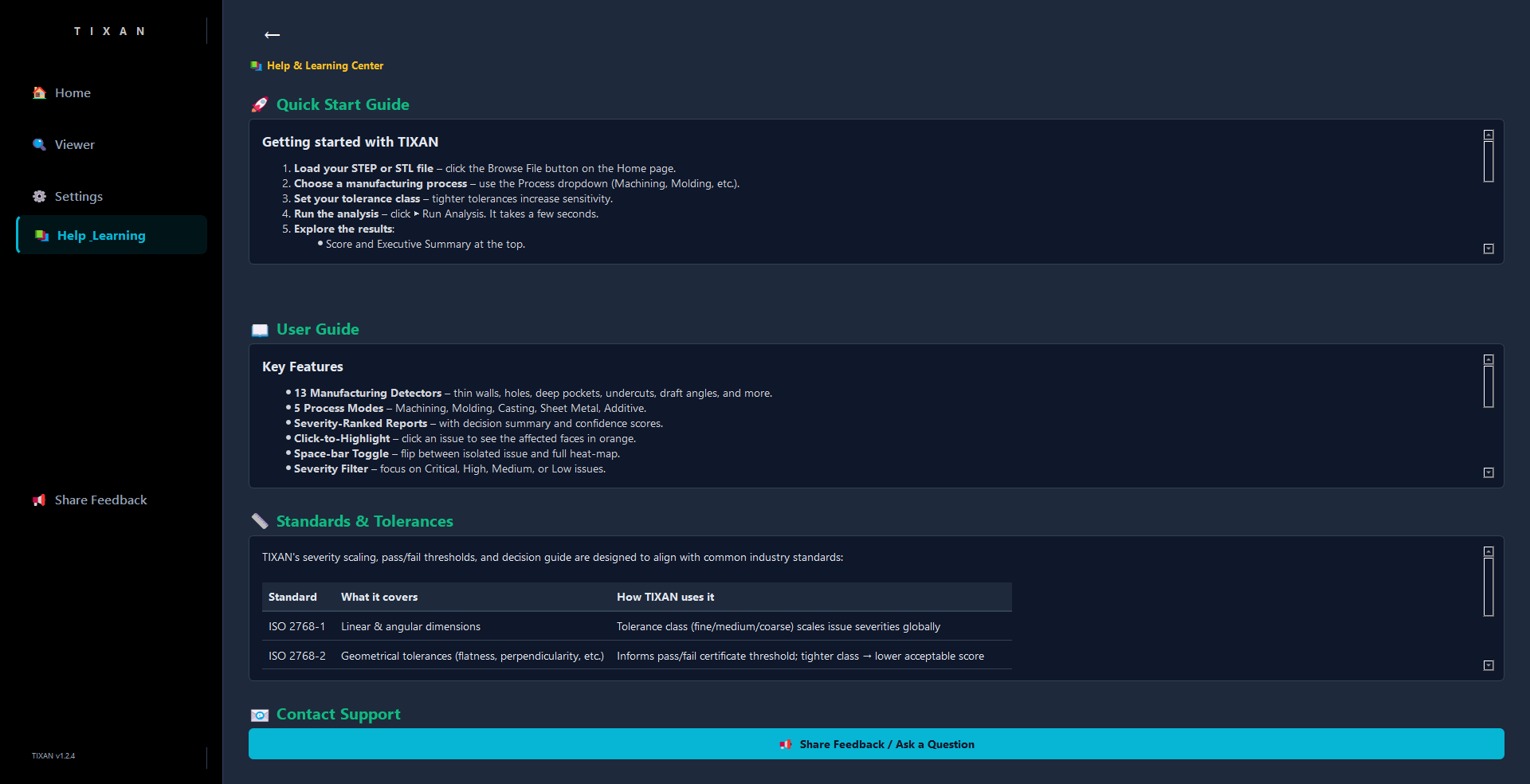Click the Help & Learning Center title
Image resolution: width=1530 pixels, height=784 pixels.
click(x=325, y=66)
